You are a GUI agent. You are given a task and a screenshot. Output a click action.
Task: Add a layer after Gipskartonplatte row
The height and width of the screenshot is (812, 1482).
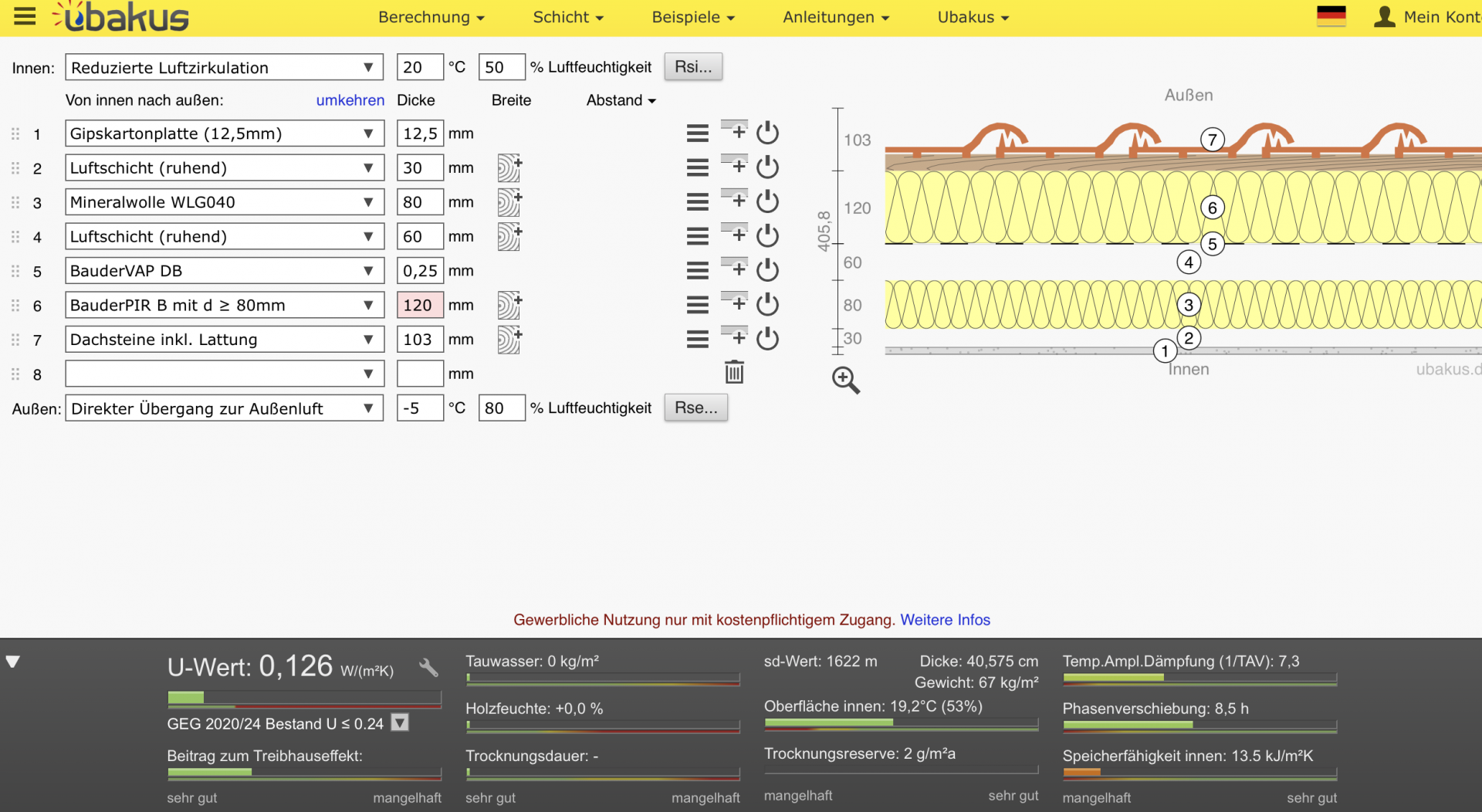pos(735,130)
